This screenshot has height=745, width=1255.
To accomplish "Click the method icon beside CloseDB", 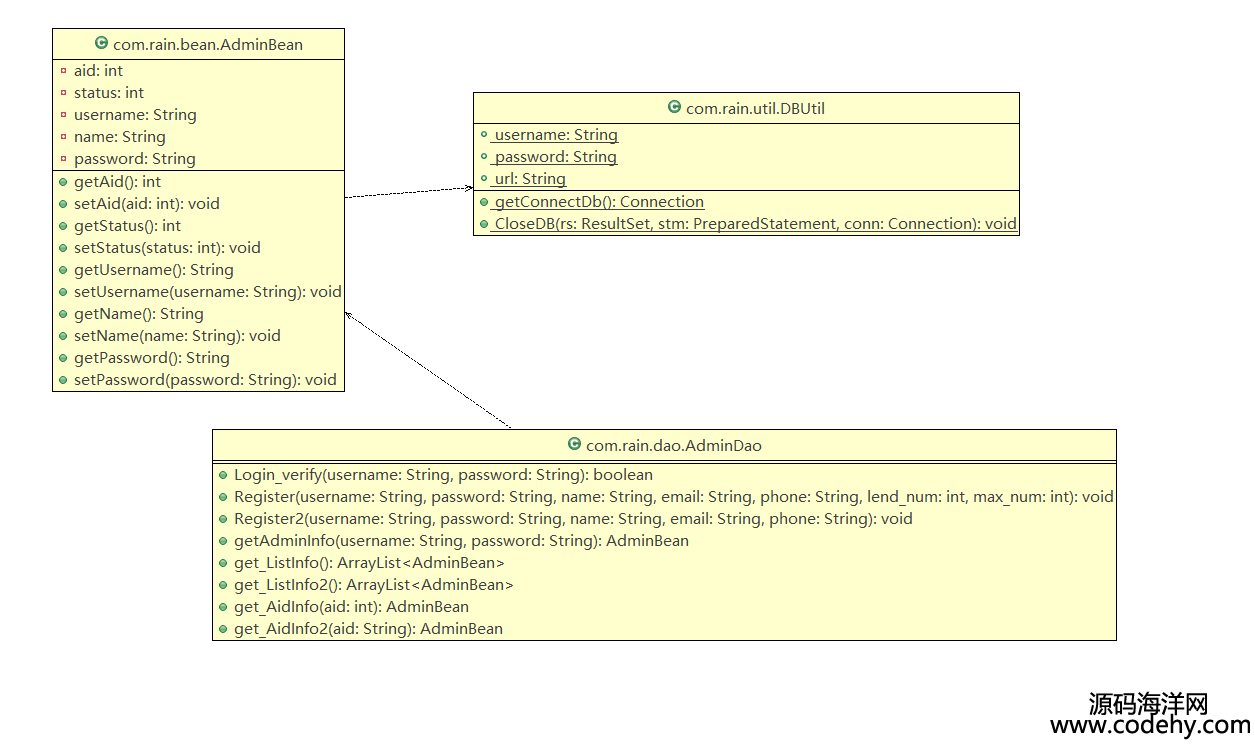I will (484, 224).
